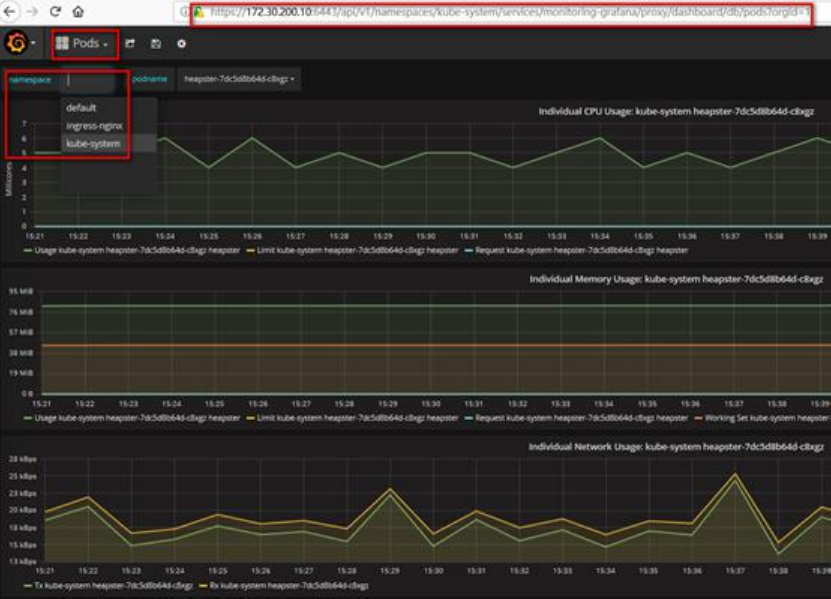This screenshot has height=599, width=831.
Task: Click the Working Set legend color line
Action: [696, 417]
